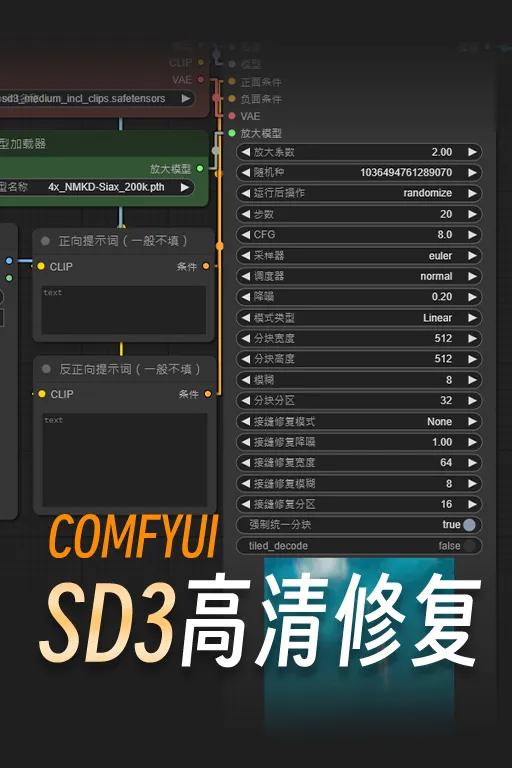Click the red VAE input port on the upscale node

(232, 116)
